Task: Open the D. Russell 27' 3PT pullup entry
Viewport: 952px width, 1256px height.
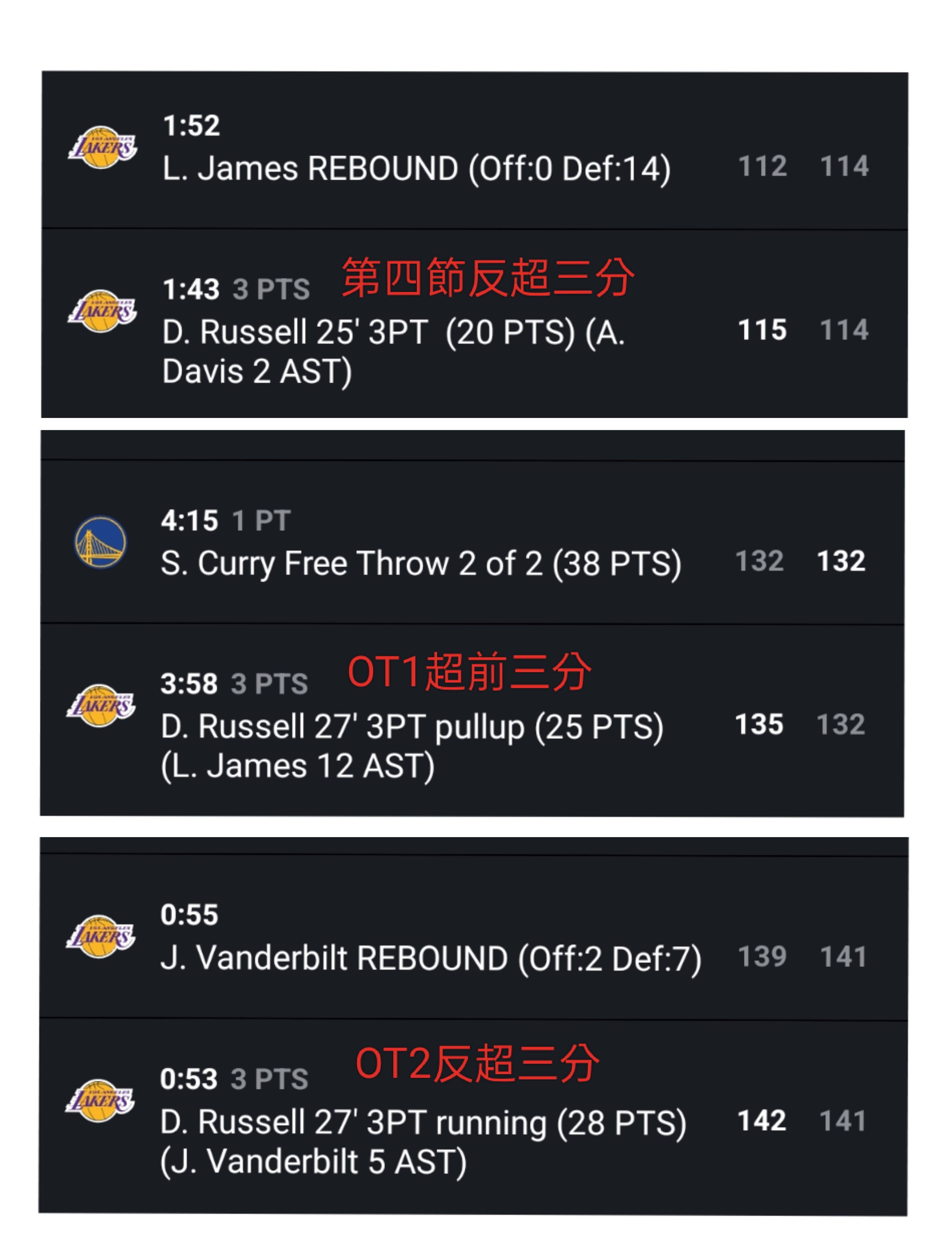Action: pos(472,720)
